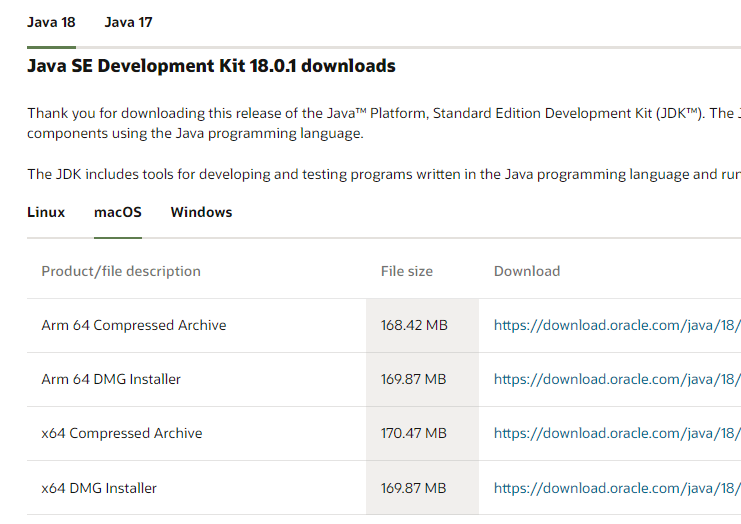Select the macOS platform tab

pyautogui.click(x=118, y=212)
